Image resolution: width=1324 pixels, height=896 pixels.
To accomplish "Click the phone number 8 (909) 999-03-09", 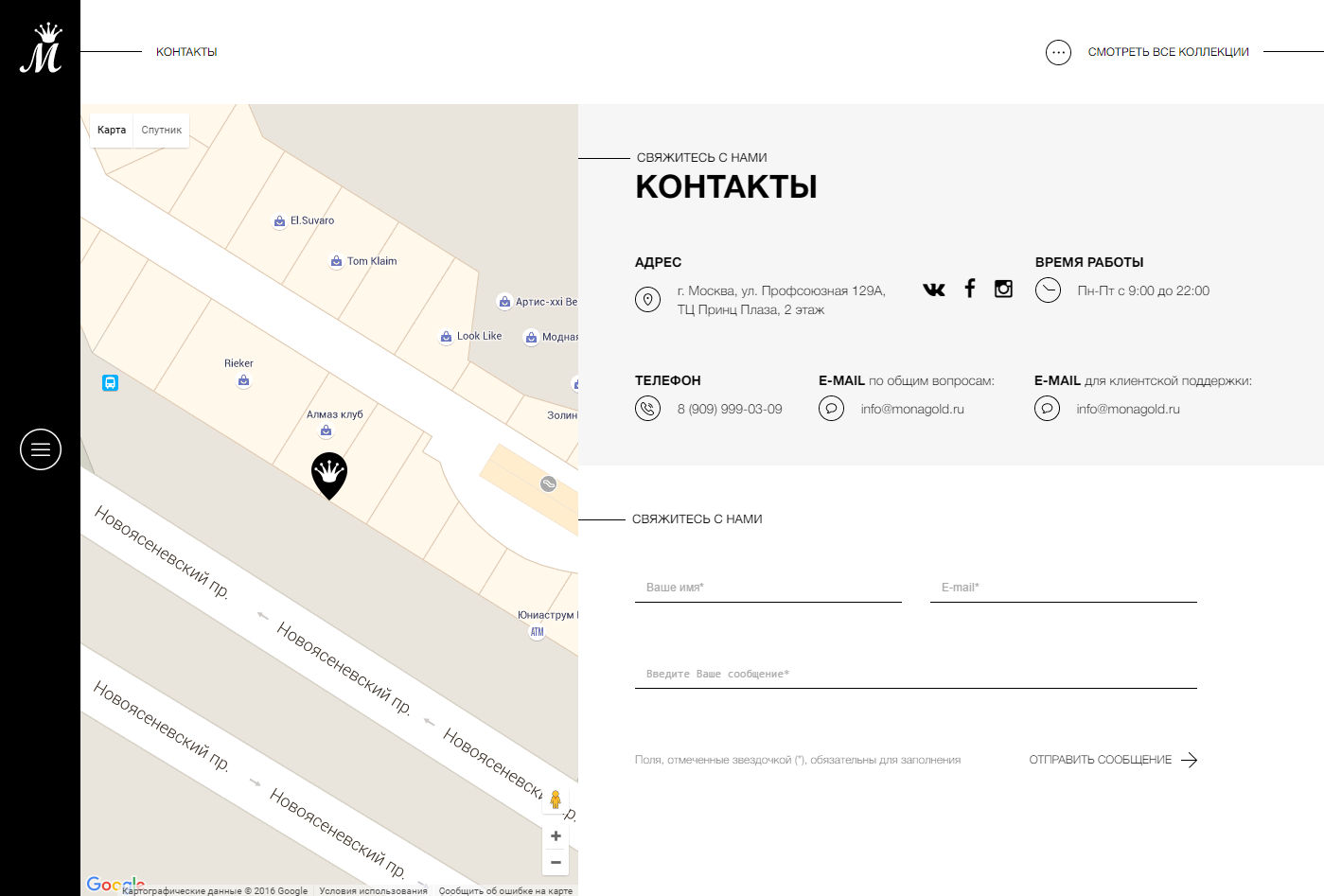I will point(730,409).
